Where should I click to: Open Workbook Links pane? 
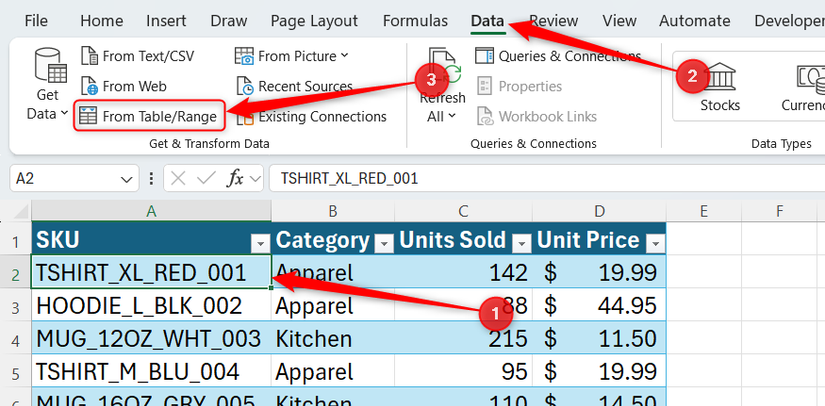click(536, 116)
